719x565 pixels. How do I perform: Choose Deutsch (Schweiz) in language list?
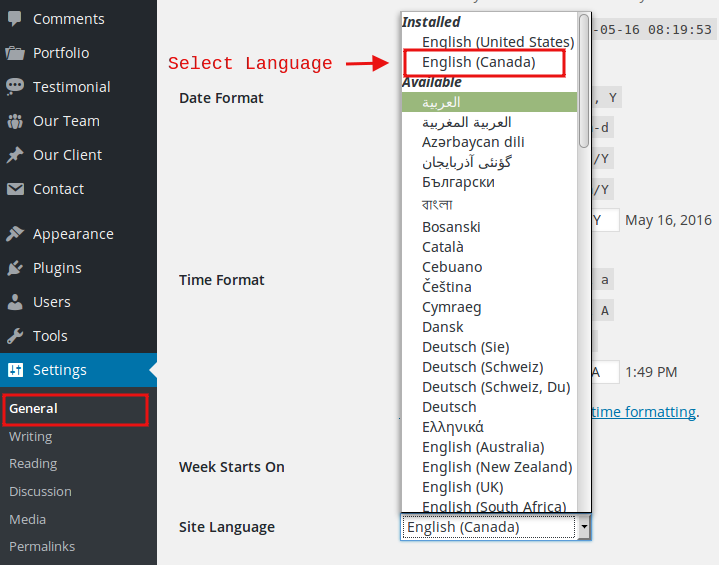click(482, 367)
